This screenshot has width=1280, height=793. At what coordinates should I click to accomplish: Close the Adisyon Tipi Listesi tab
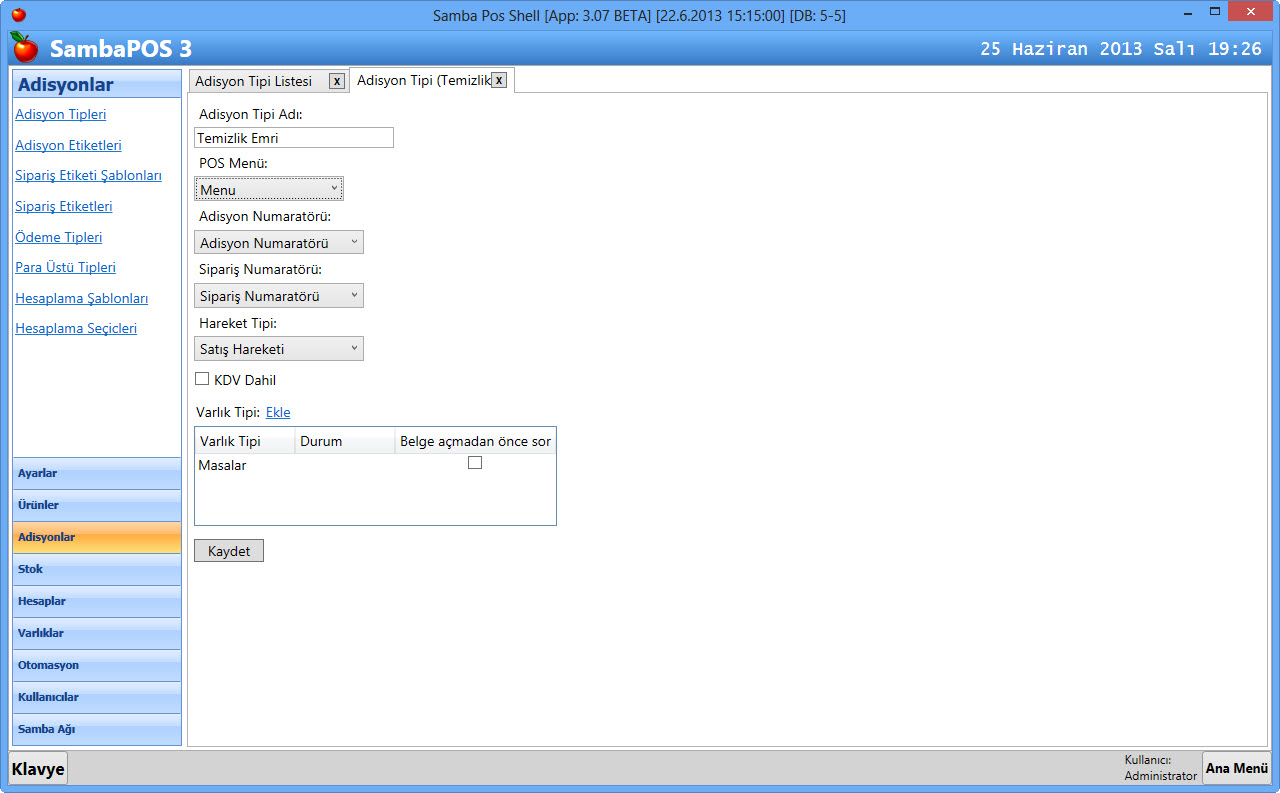click(x=337, y=81)
